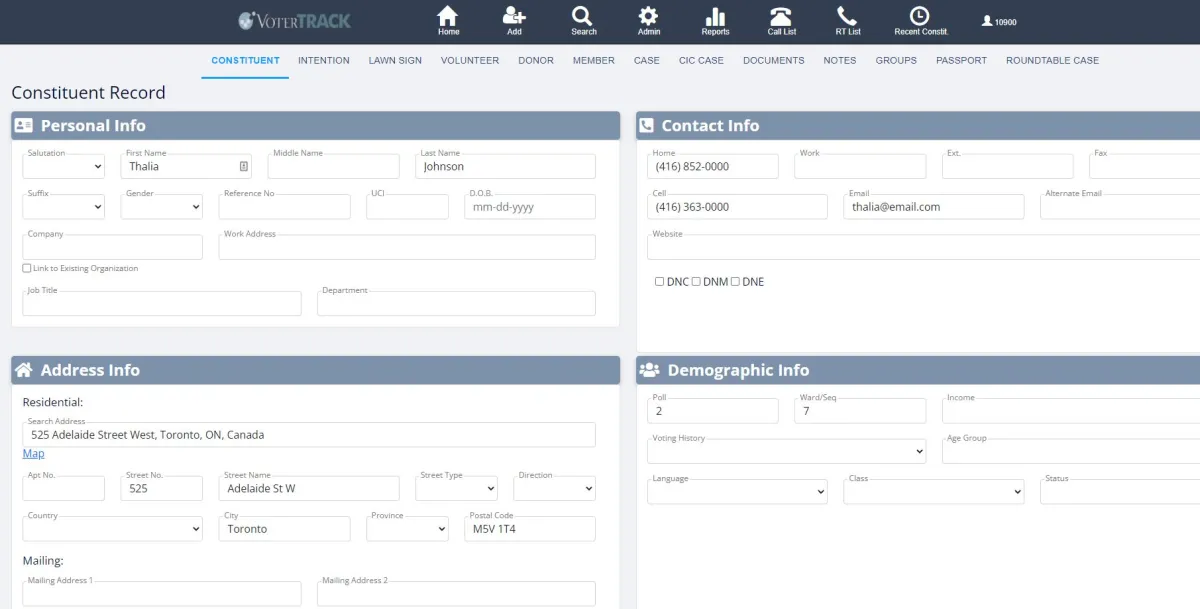
Task: Click the Postal Code field M5V 1T4
Action: coord(530,529)
